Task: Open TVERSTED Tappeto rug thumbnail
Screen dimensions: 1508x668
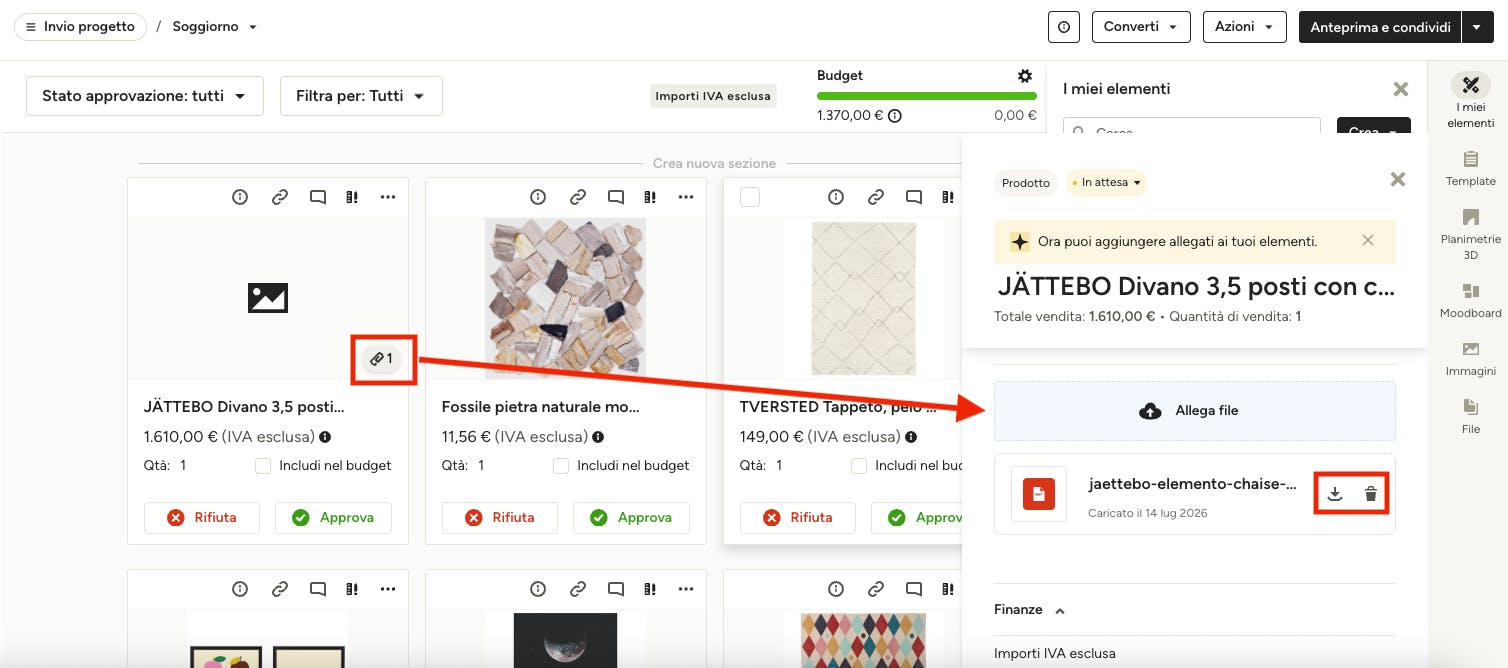Action: pos(863,298)
